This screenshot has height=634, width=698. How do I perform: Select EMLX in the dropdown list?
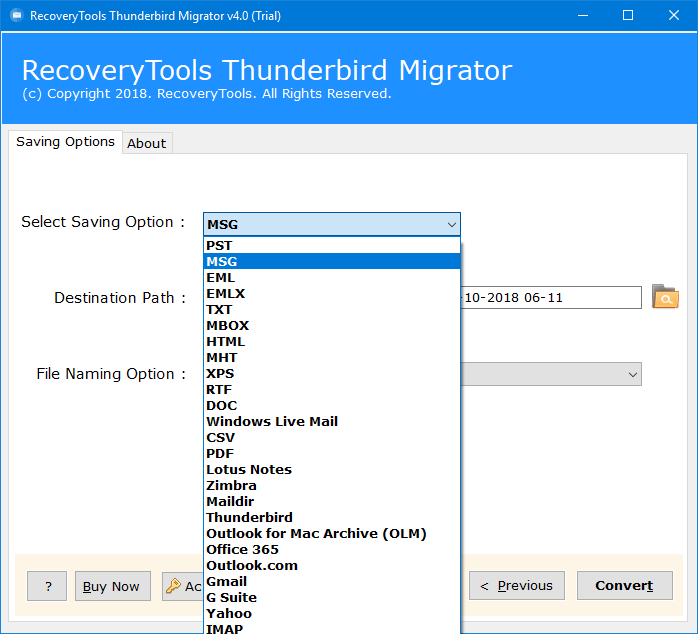click(332, 293)
